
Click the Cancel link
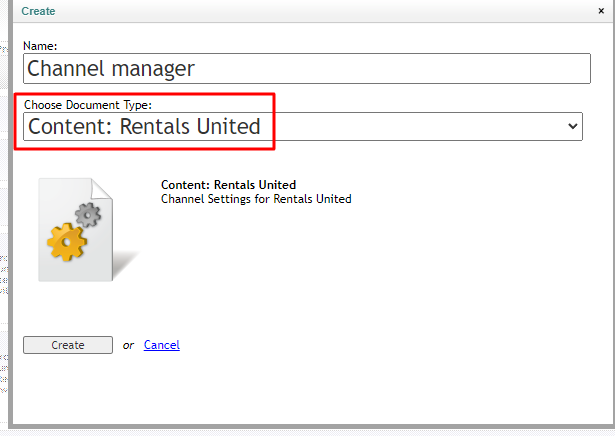162,345
